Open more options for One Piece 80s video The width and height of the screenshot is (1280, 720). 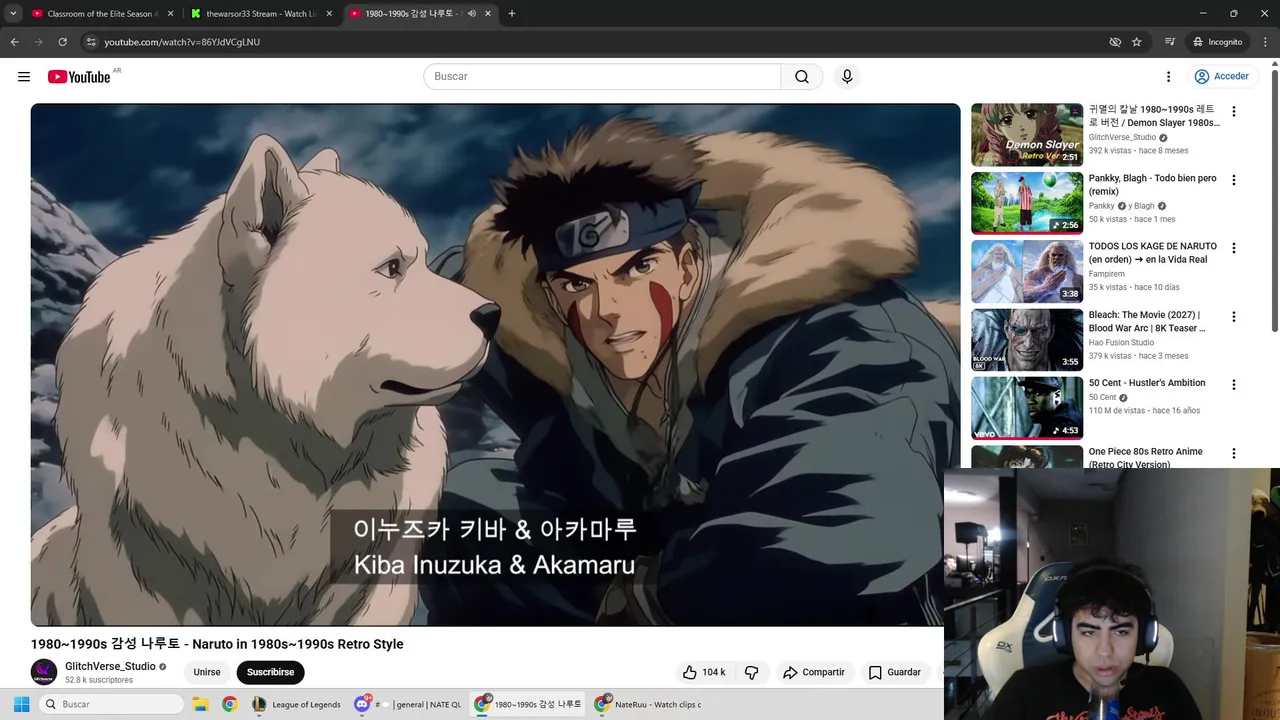(1233, 453)
